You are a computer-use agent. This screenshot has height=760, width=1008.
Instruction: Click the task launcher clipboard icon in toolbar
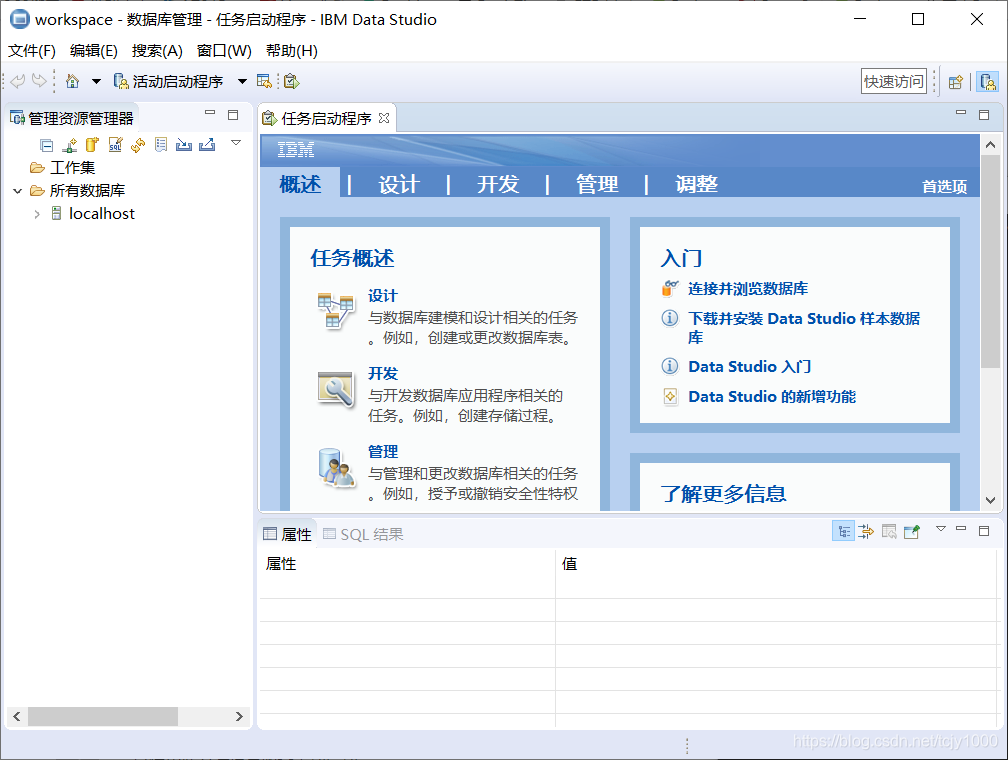[292, 81]
